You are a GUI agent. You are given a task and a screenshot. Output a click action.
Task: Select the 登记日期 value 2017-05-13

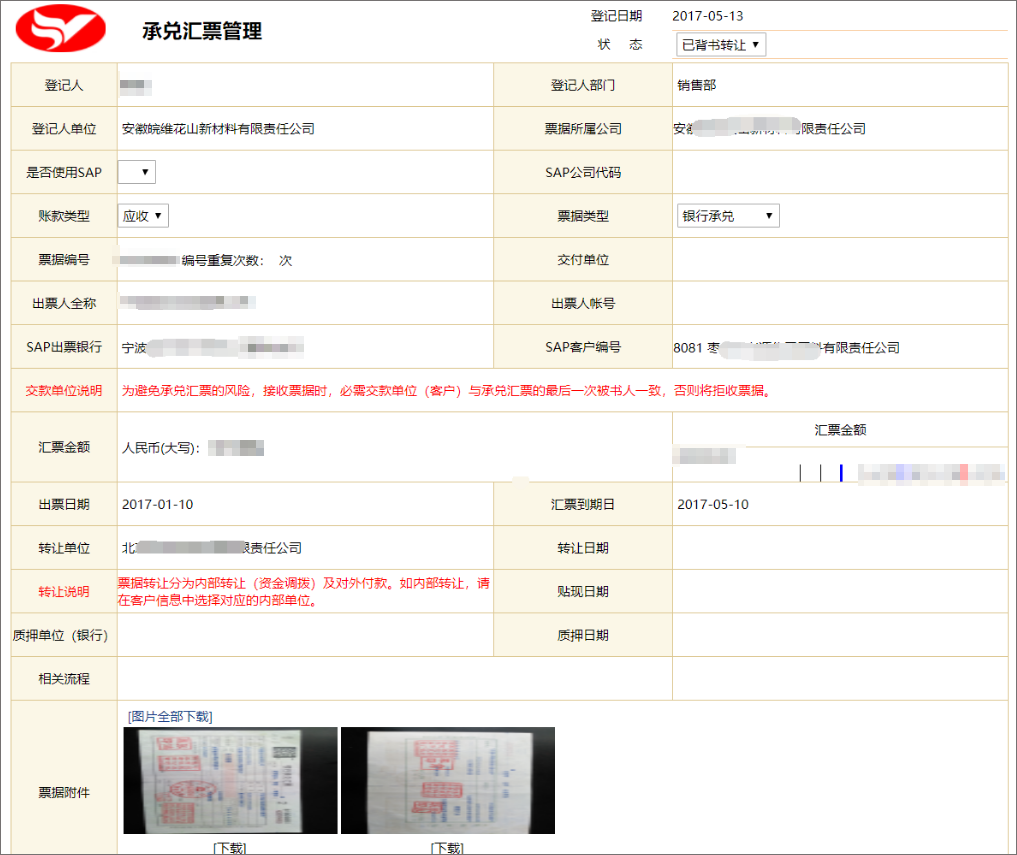(x=708, y=16)
